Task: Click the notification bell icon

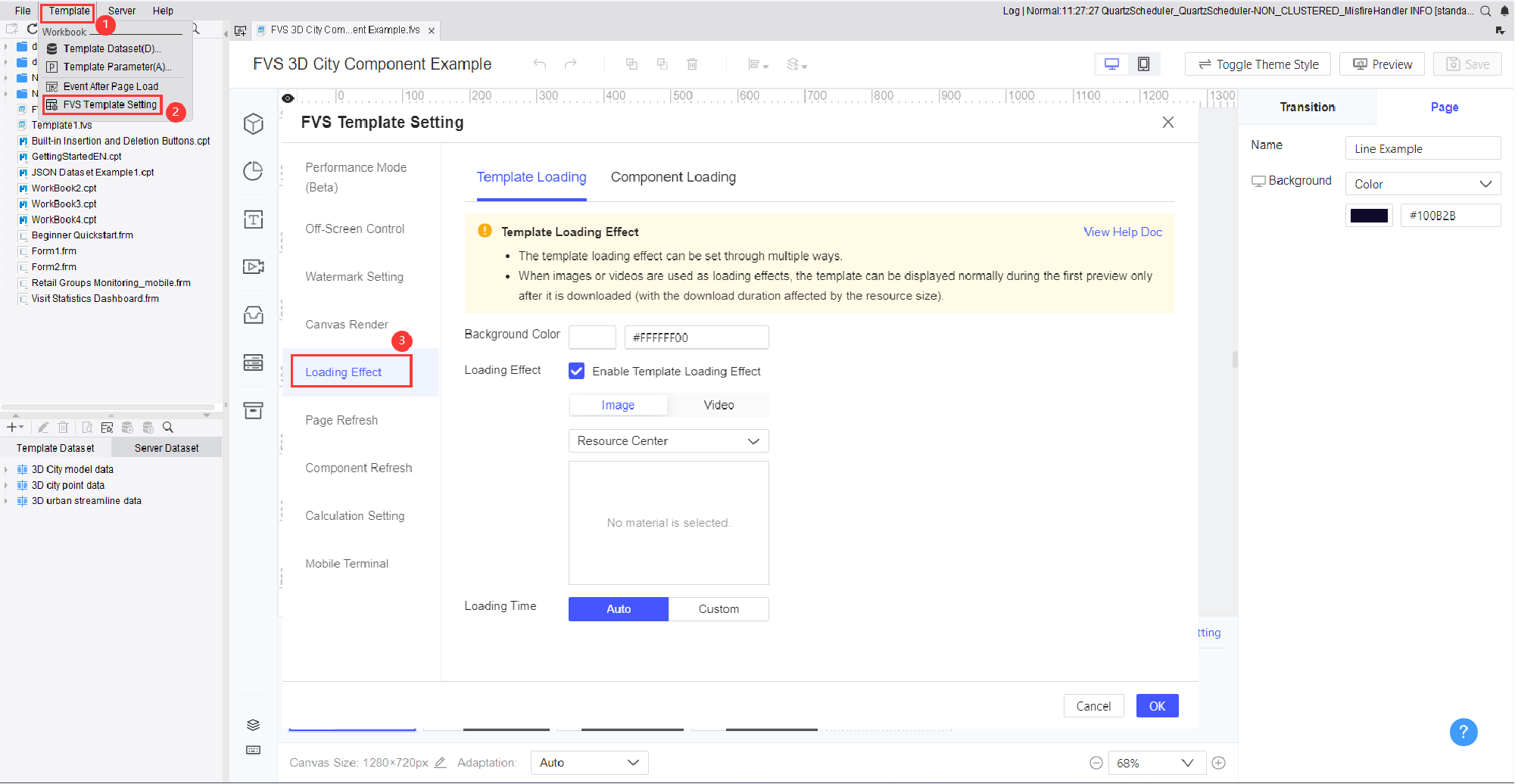Action: [1504, 11]
